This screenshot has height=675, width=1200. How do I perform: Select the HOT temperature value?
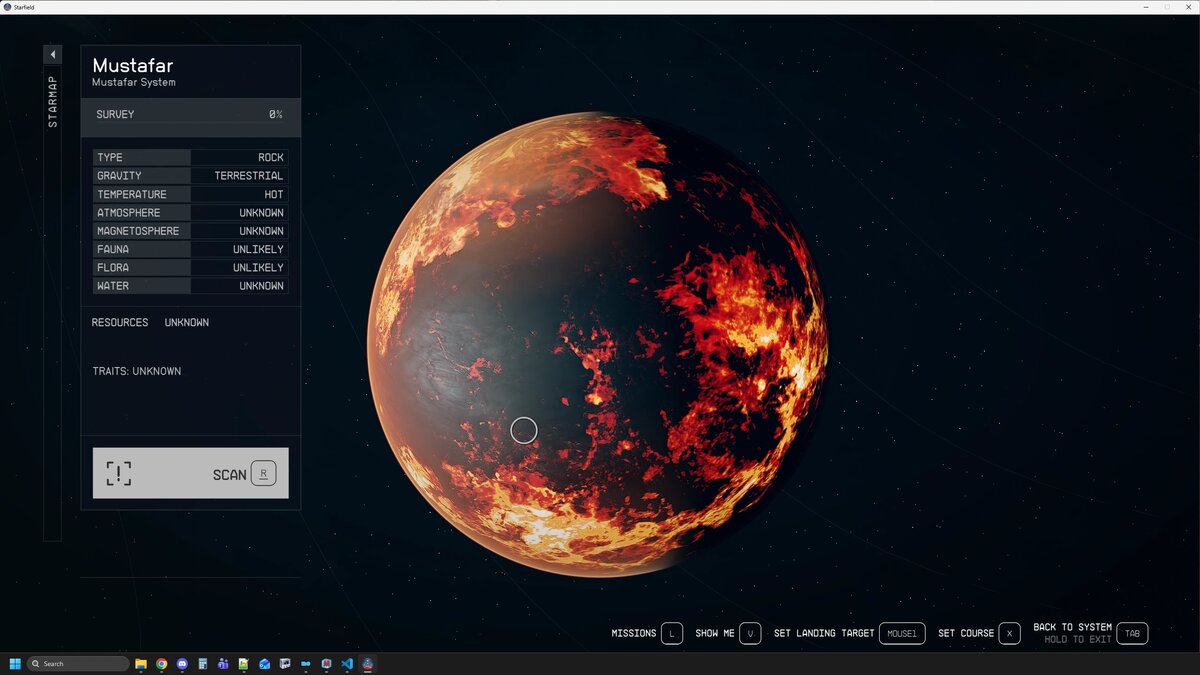click(x=274, y=194)
